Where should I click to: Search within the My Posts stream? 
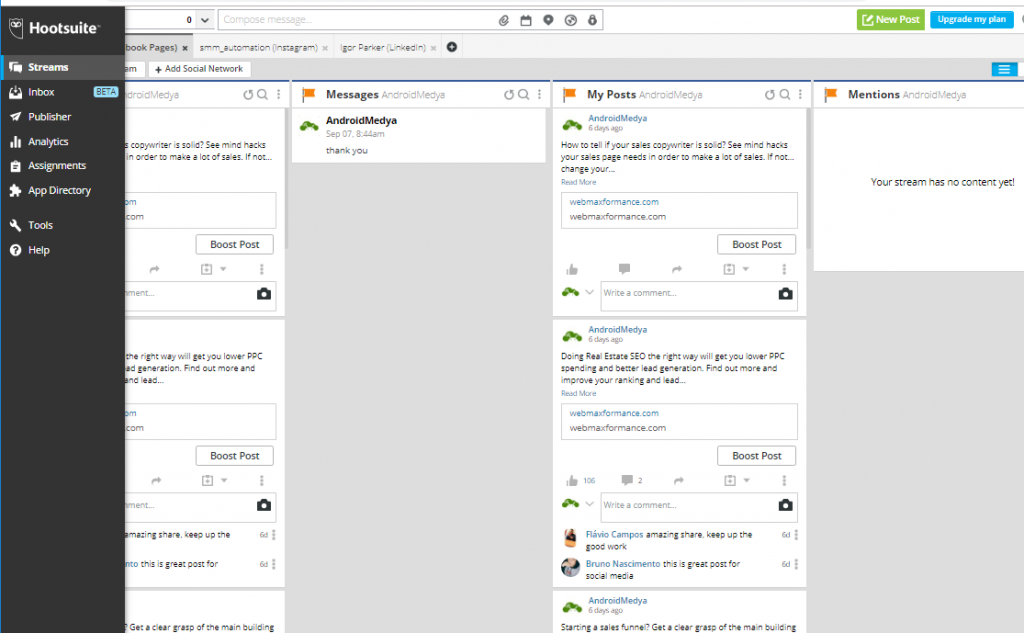tap(785, 95)
